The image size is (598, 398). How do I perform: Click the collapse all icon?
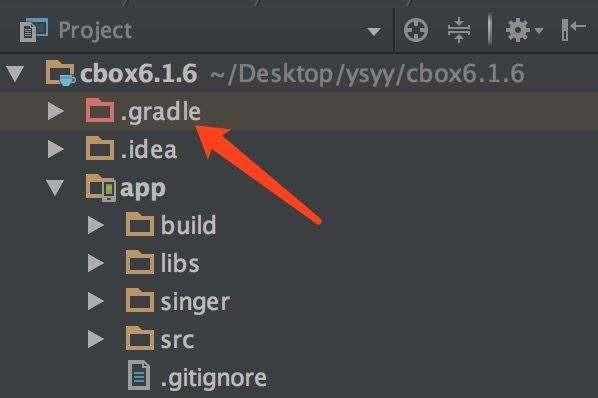tap(459, 30)
